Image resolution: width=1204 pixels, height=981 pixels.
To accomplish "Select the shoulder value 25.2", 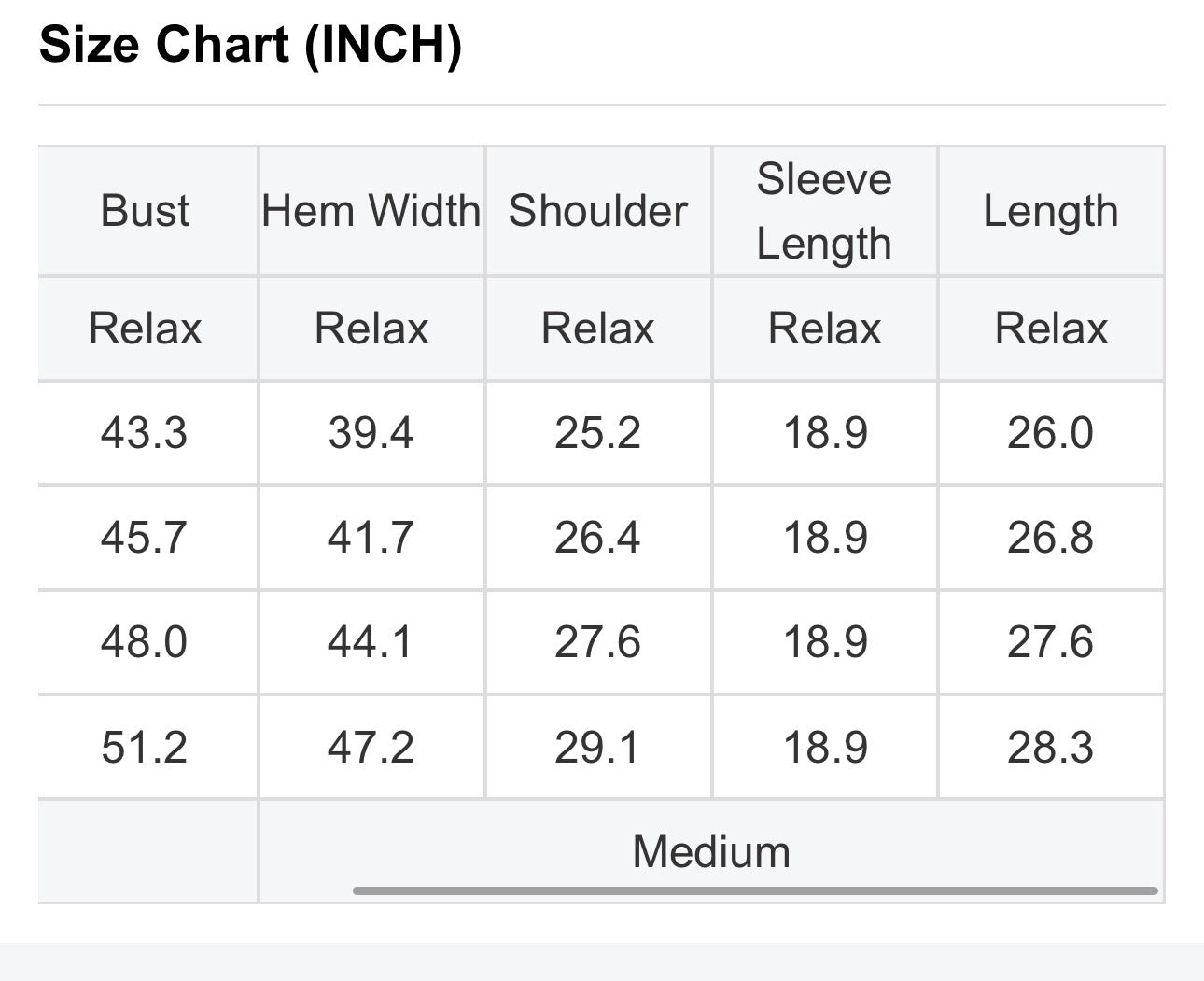I will [x=598, y=433].
